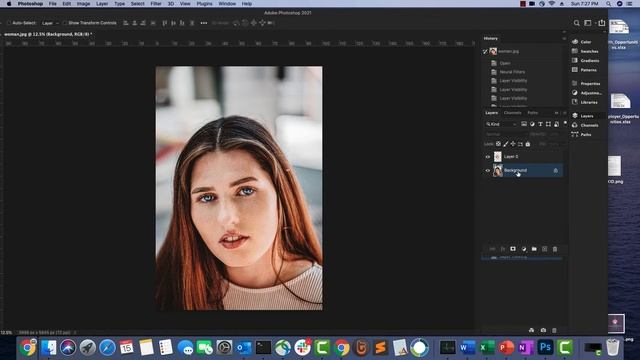Screen dimensions: 640x360
Task: Collapse the Layers panel with double arrows
Action: [x=556, y=113]
